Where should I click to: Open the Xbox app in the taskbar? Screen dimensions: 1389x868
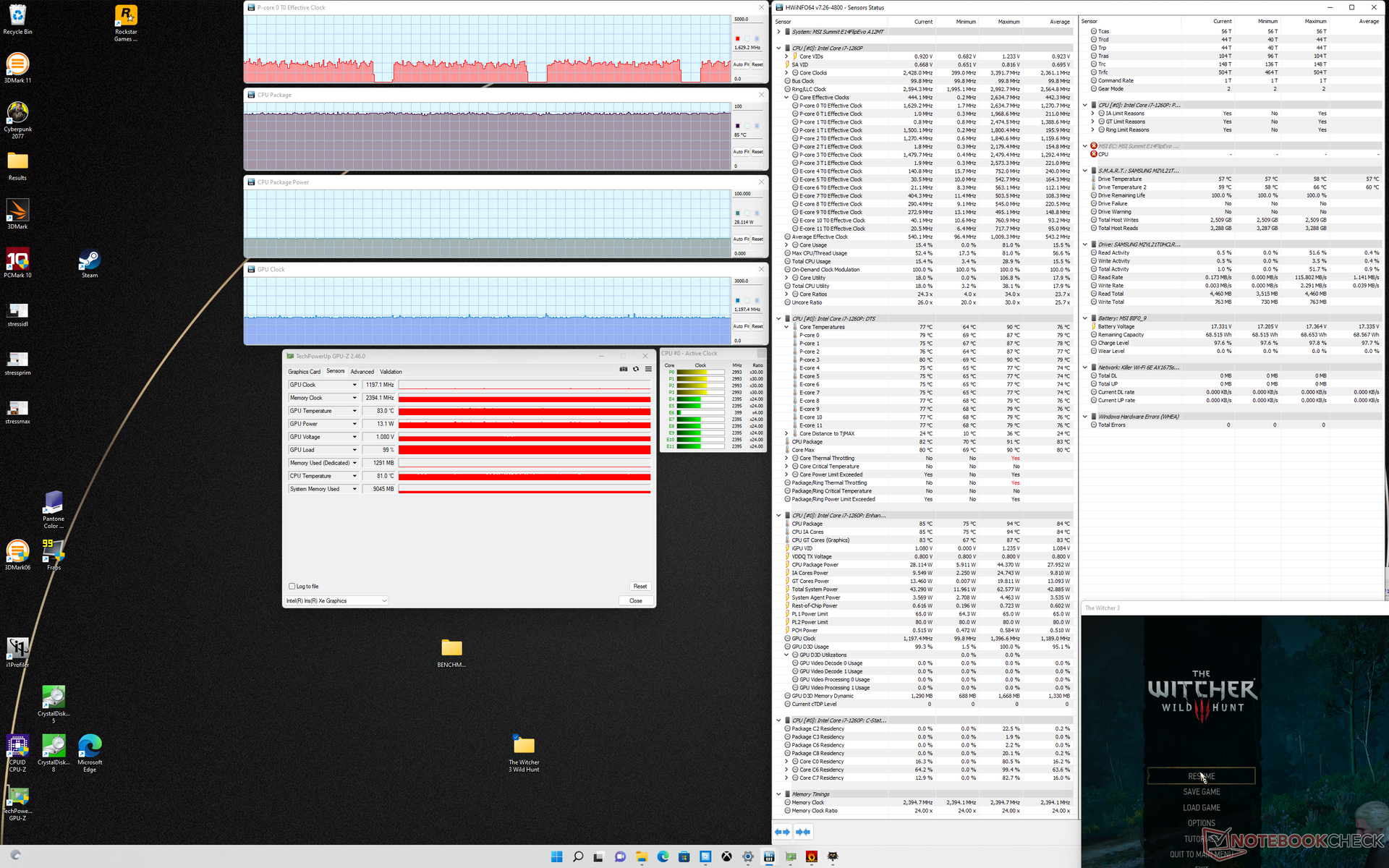pos(726,856)
